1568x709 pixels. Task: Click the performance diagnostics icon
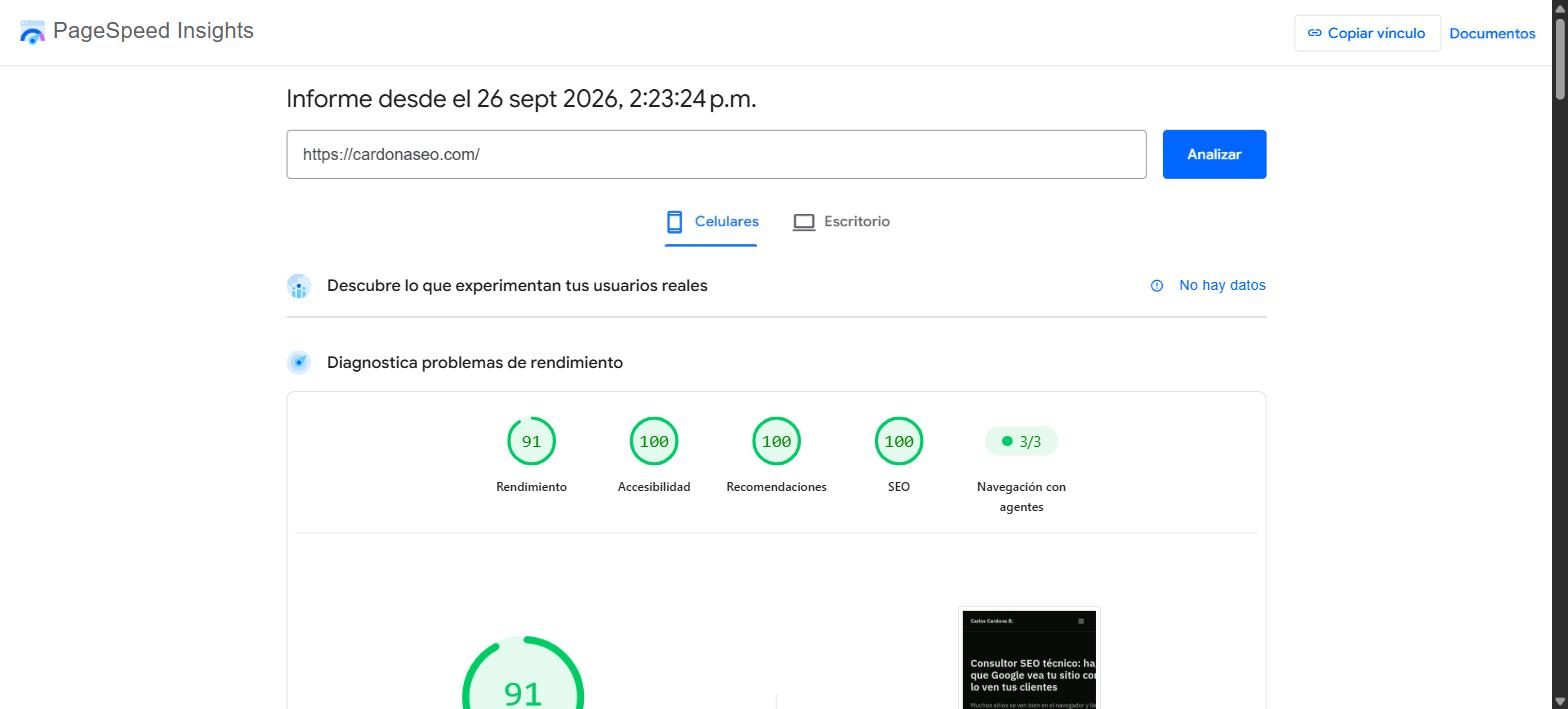[x=299, y=362]
